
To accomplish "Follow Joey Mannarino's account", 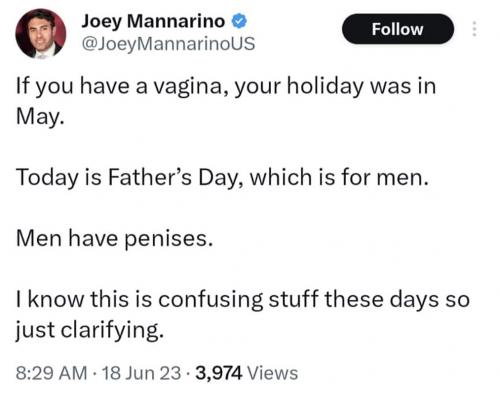I will [398, 29].
